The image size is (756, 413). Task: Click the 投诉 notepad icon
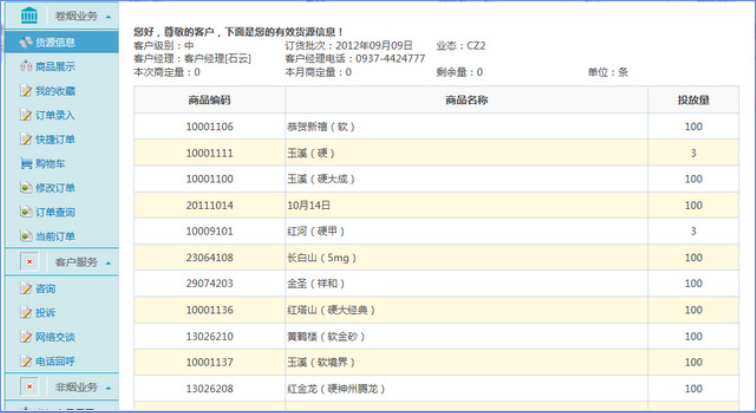[x=26, y=312]
